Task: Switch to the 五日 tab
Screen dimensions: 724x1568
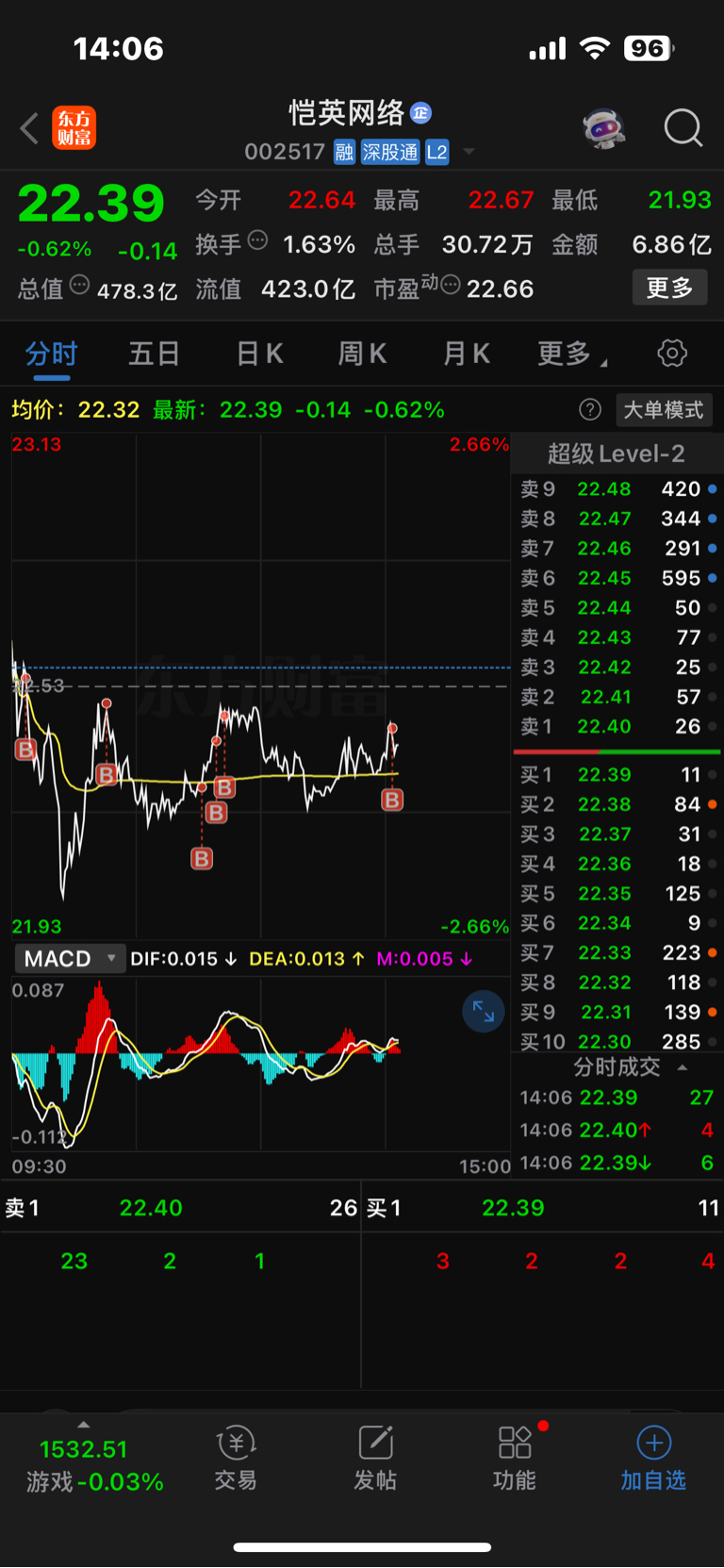Action: click(154, 355)
